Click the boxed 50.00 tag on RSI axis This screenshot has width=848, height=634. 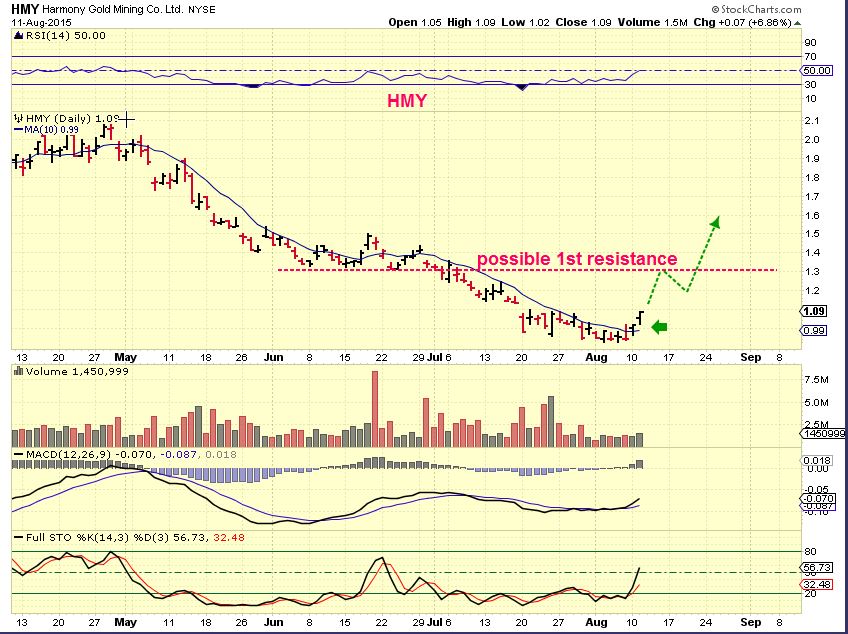(816, 70)
